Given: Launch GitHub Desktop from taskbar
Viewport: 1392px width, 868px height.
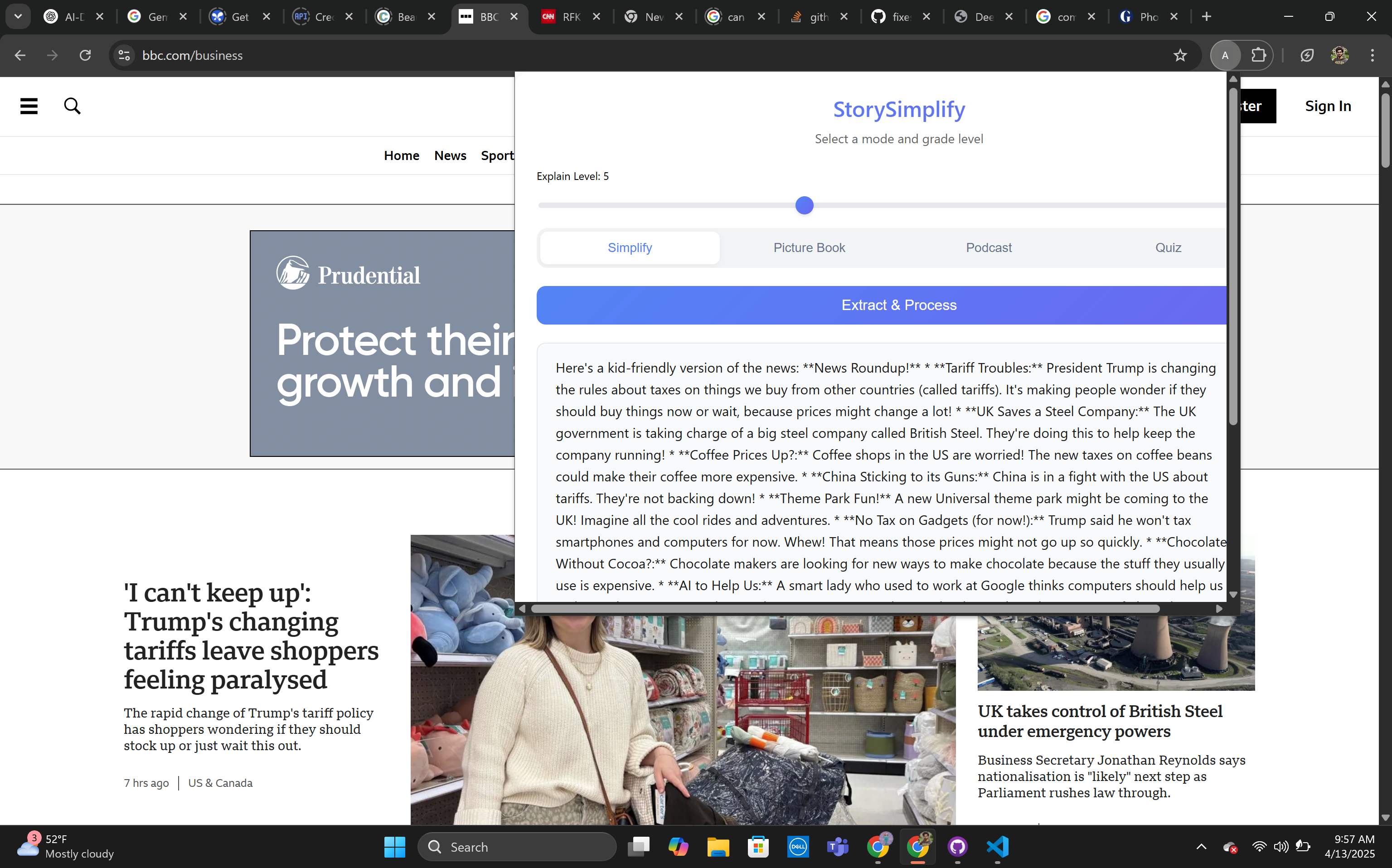Looking at the screenshot, I should (957, 847).
